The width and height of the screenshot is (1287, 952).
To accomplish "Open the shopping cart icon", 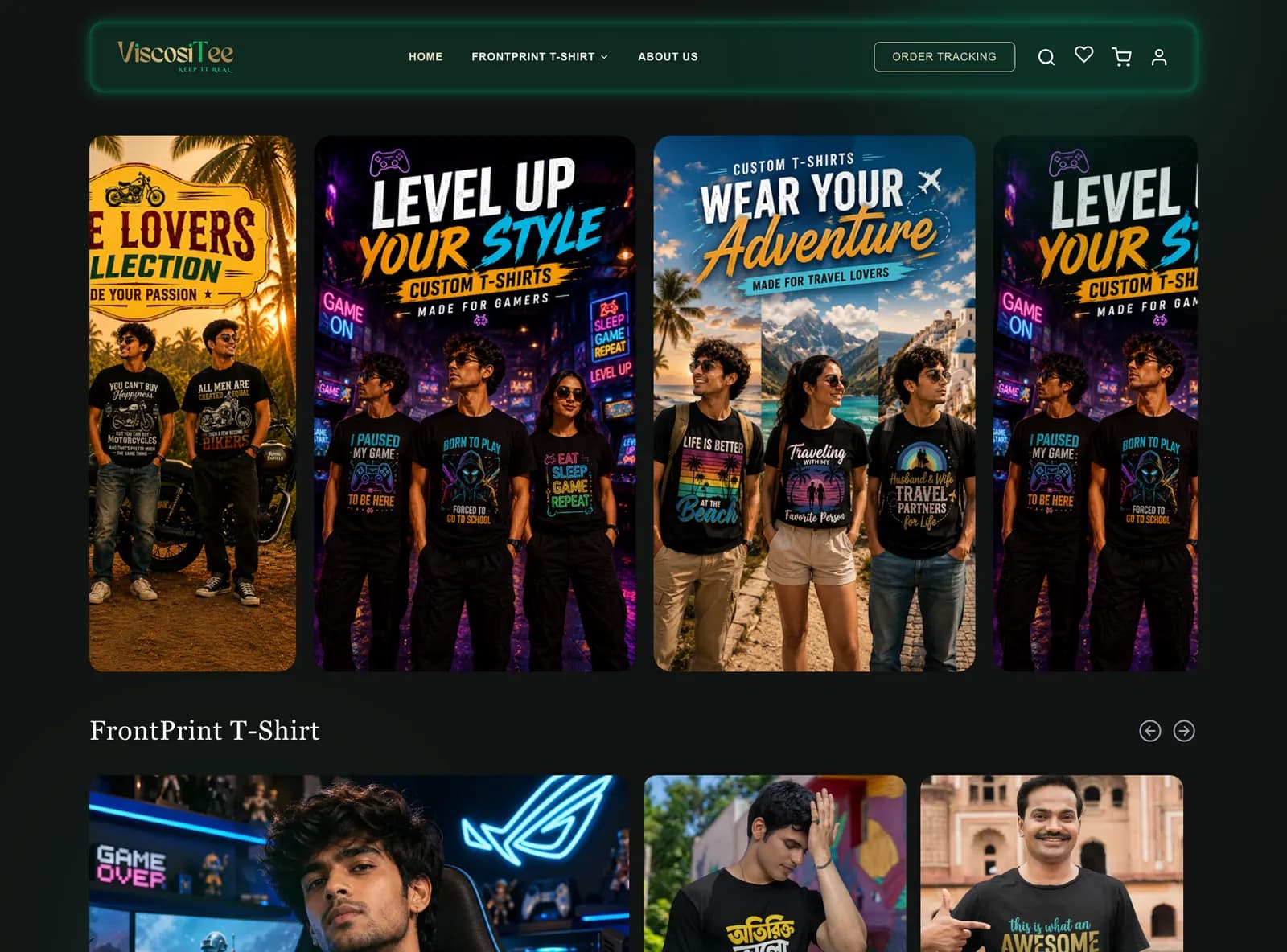I will point(1121,57).
